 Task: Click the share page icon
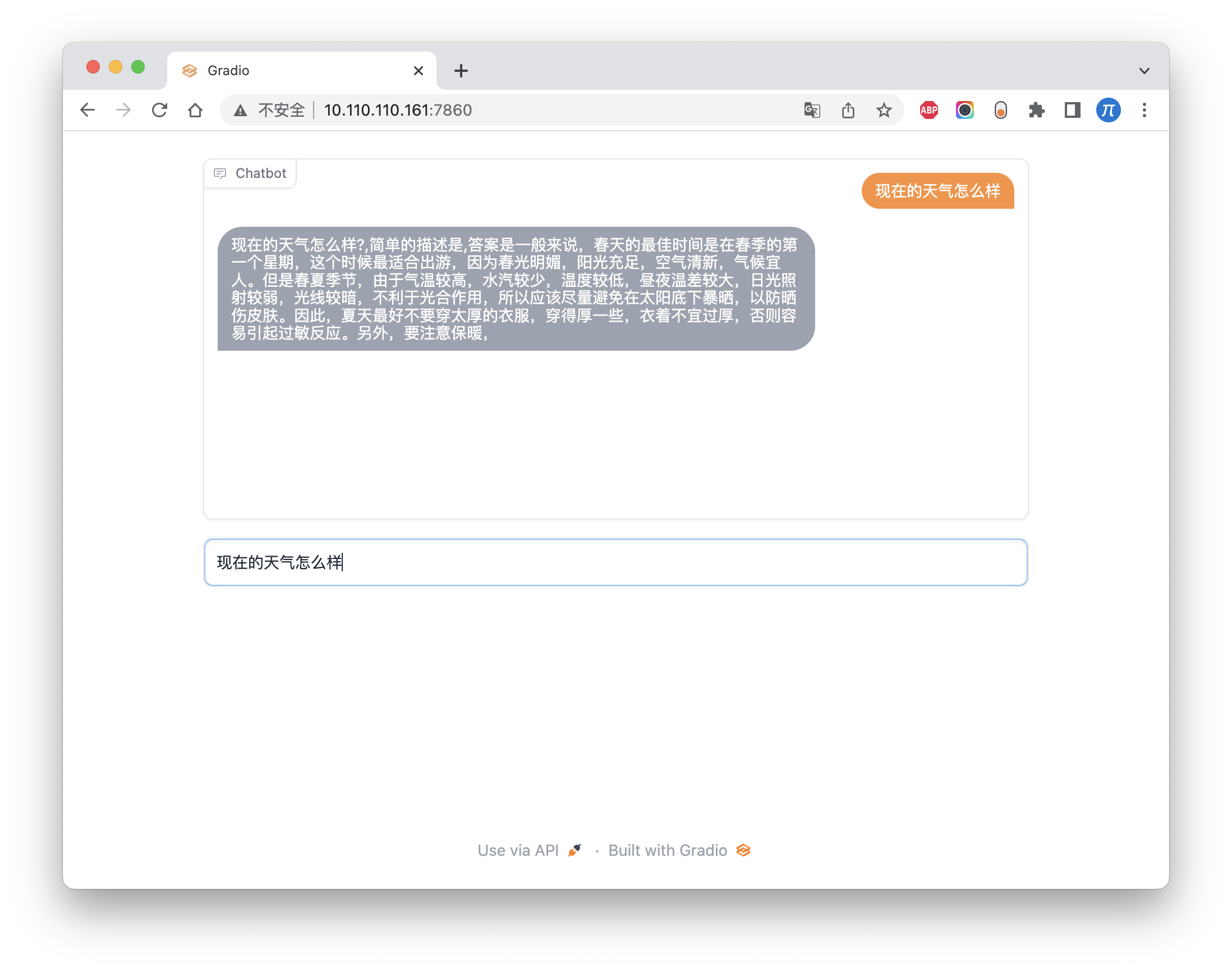(848, 110)
